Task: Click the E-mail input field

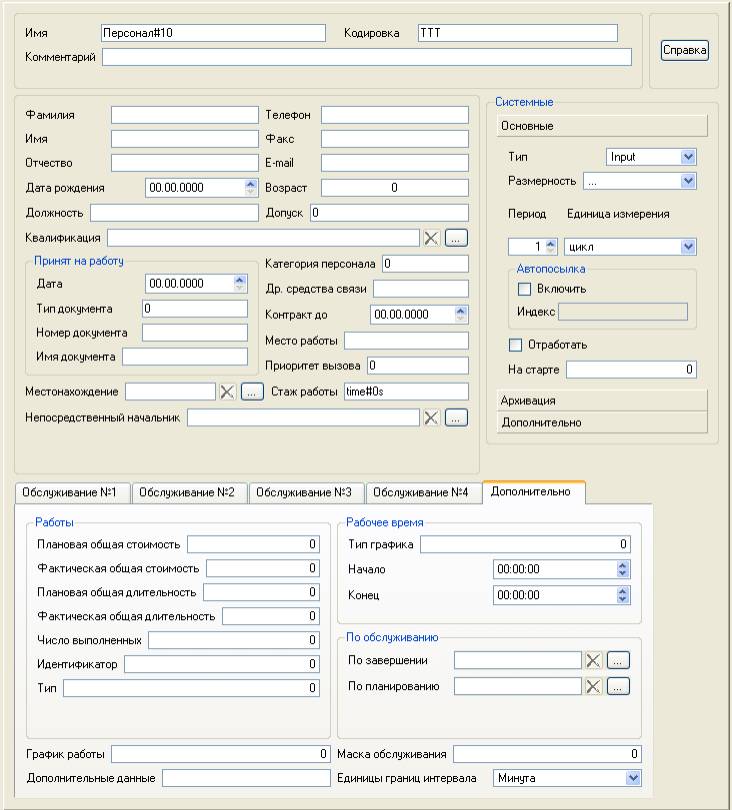Action: click(395, 163)
